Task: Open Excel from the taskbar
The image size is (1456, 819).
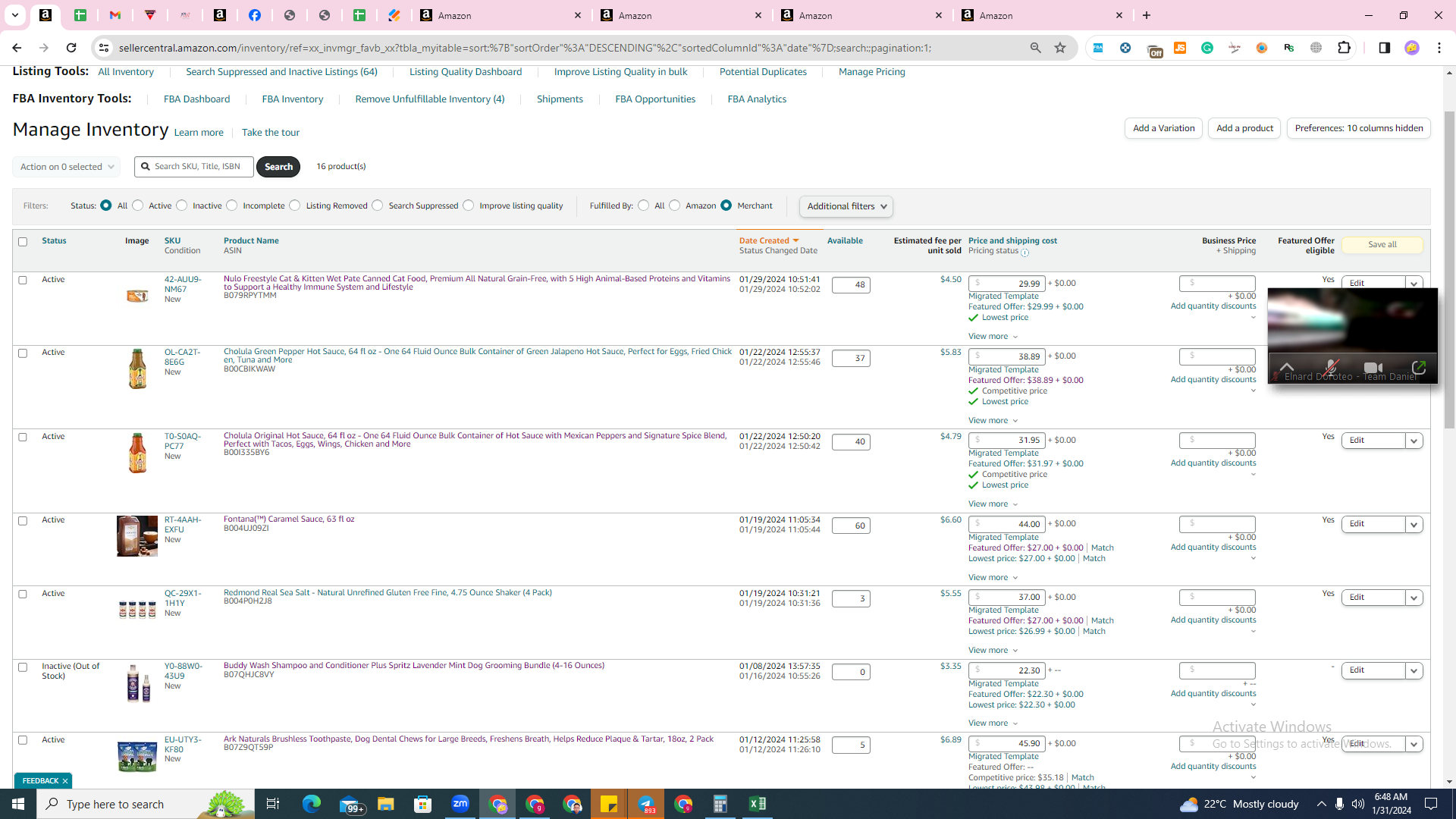Action: pyautogui.click(x=758, y=804)
